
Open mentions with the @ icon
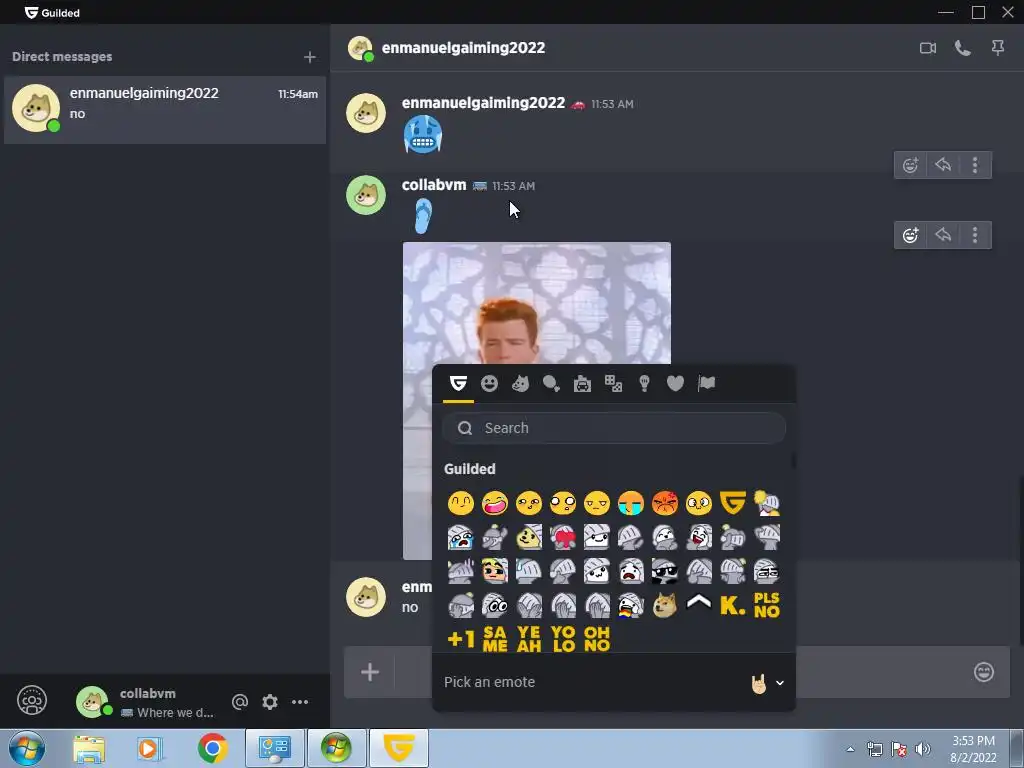pos(240,702)
